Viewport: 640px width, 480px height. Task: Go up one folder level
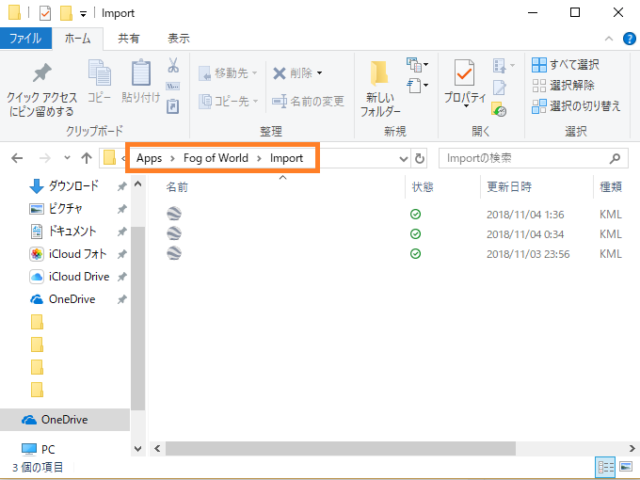coord(86,158)
